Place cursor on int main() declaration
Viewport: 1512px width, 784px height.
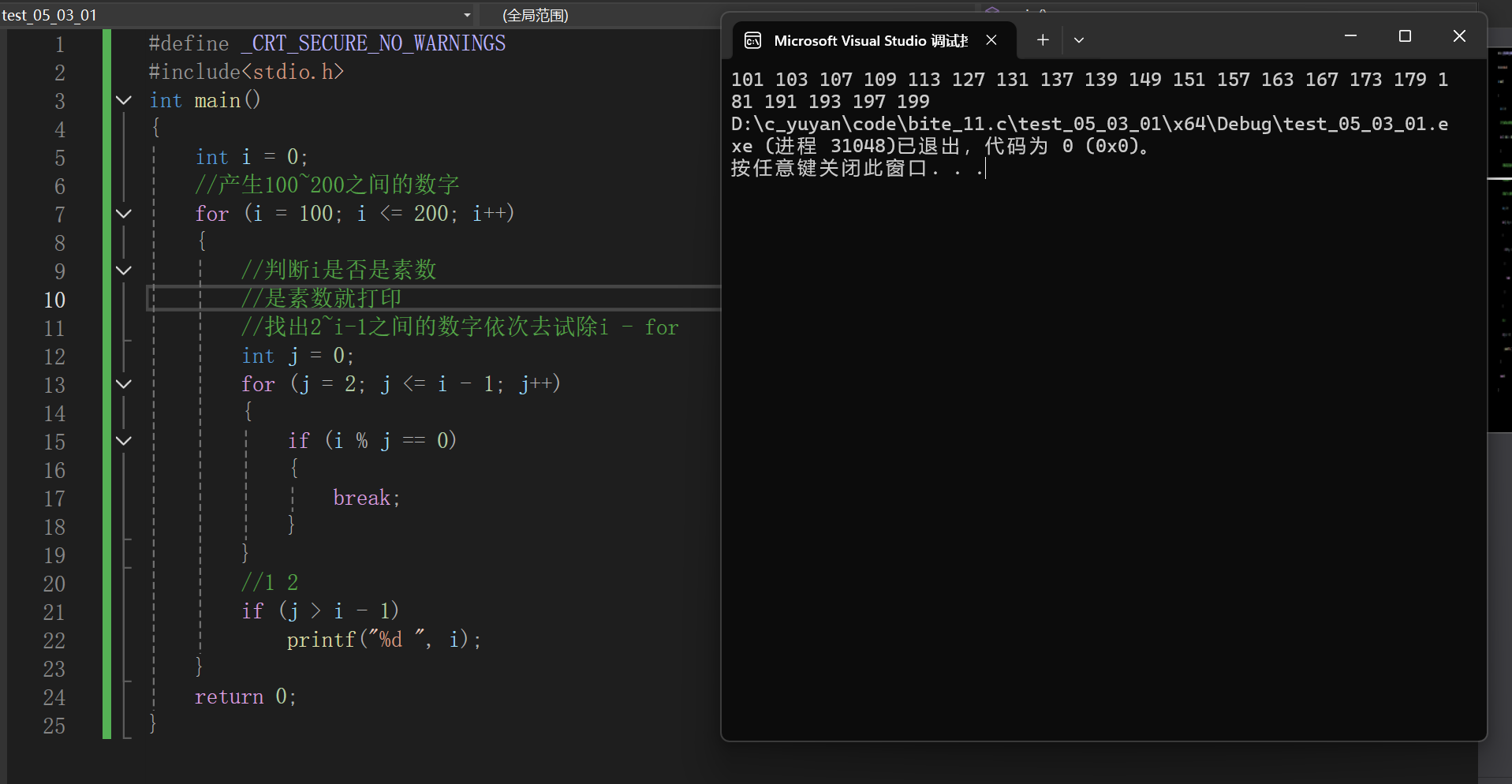click(x=205, y=100)
